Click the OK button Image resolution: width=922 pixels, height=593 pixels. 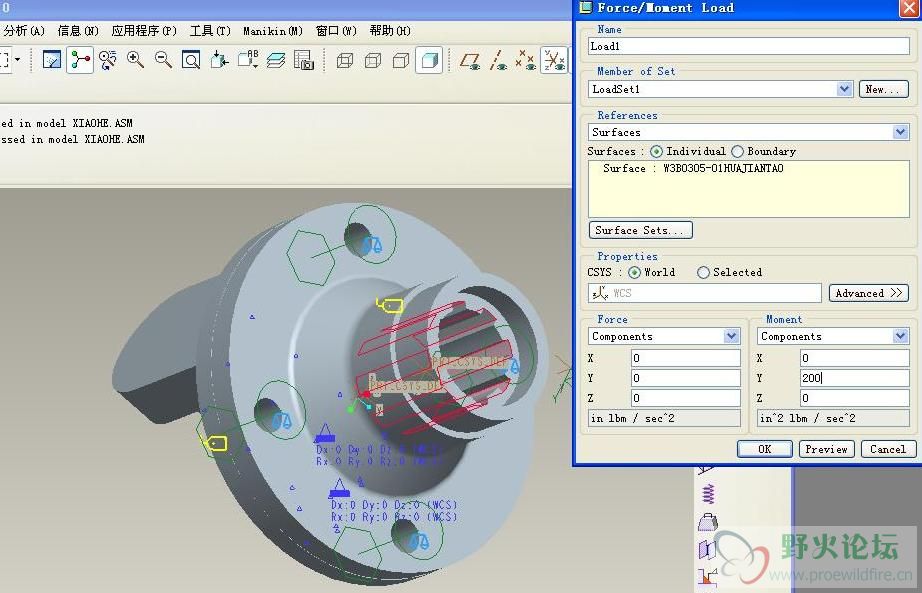pos(764,449)
